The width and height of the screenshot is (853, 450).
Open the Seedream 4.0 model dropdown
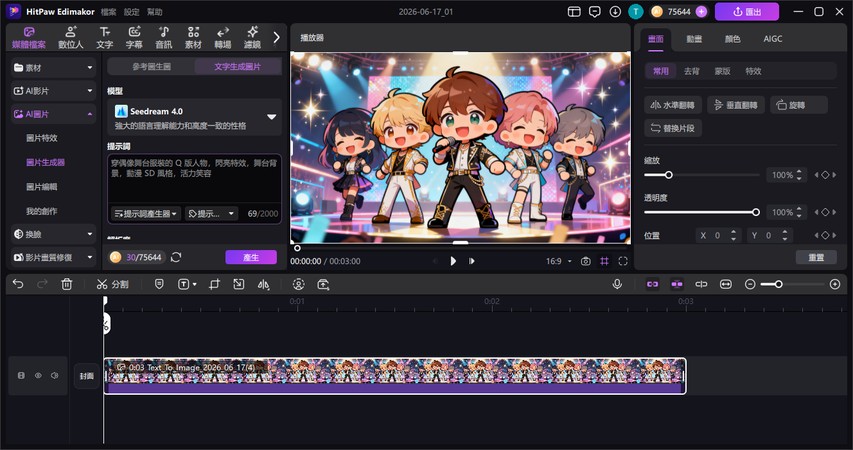point(195,118)
